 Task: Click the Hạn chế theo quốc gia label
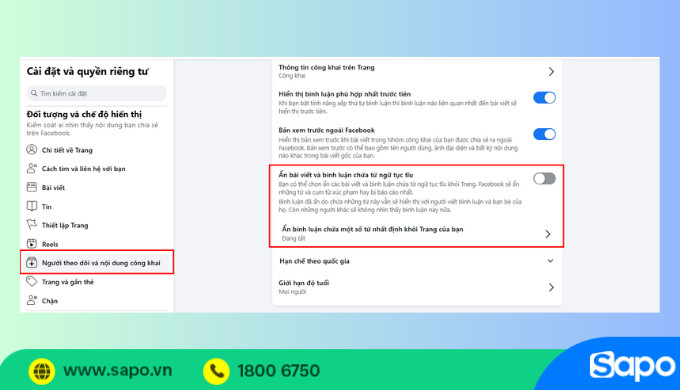314,261
